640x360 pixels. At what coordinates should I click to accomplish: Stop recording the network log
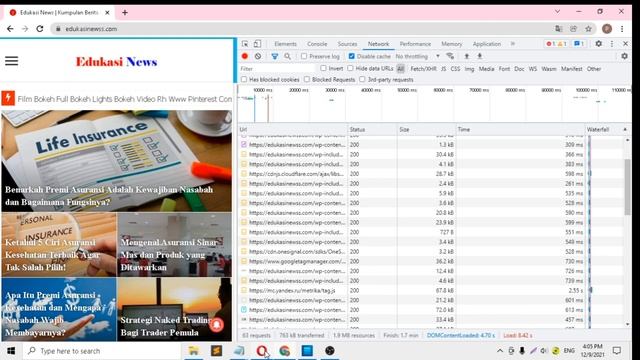244,56
